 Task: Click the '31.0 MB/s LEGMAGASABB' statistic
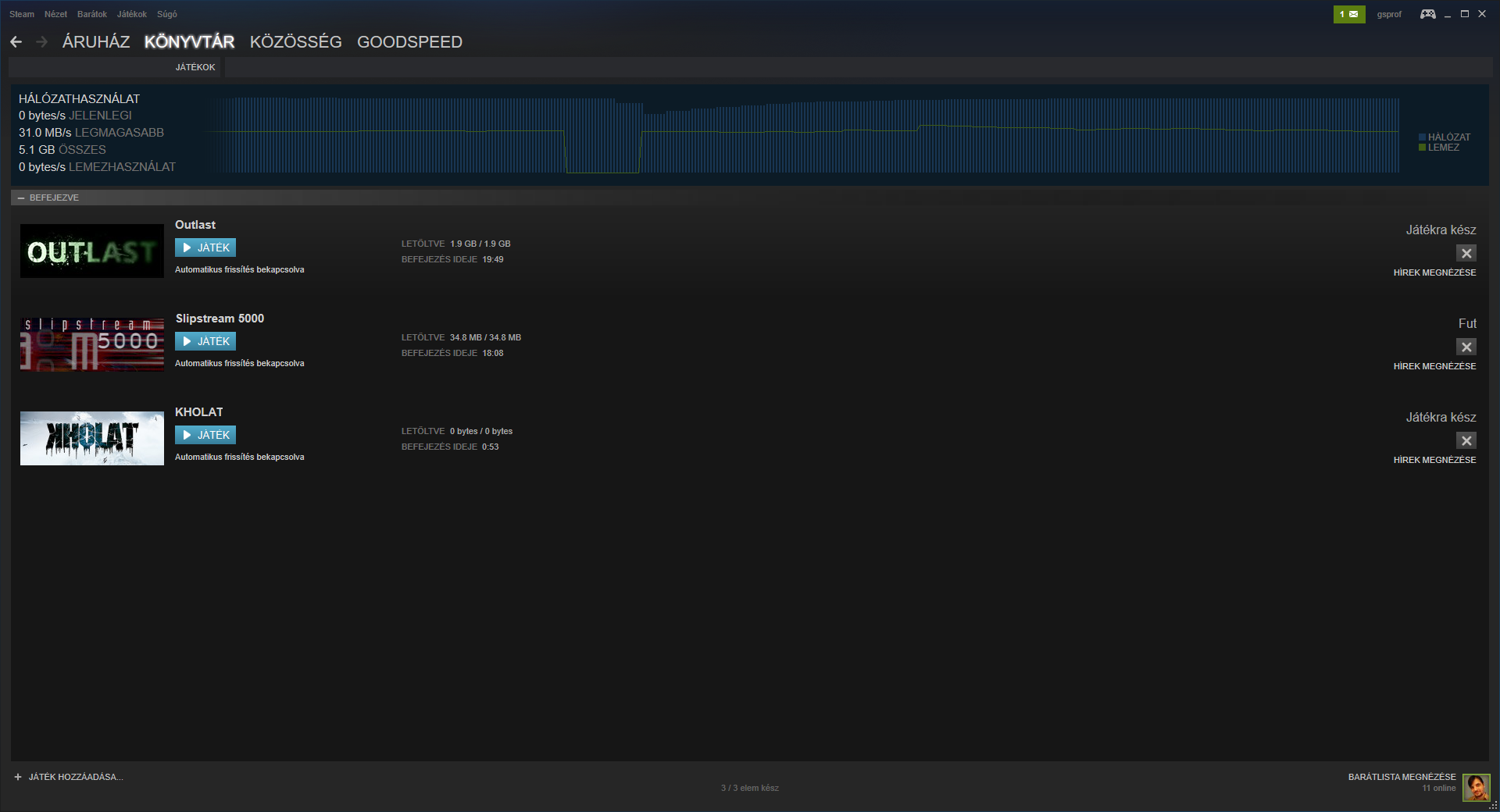point(91,133)
